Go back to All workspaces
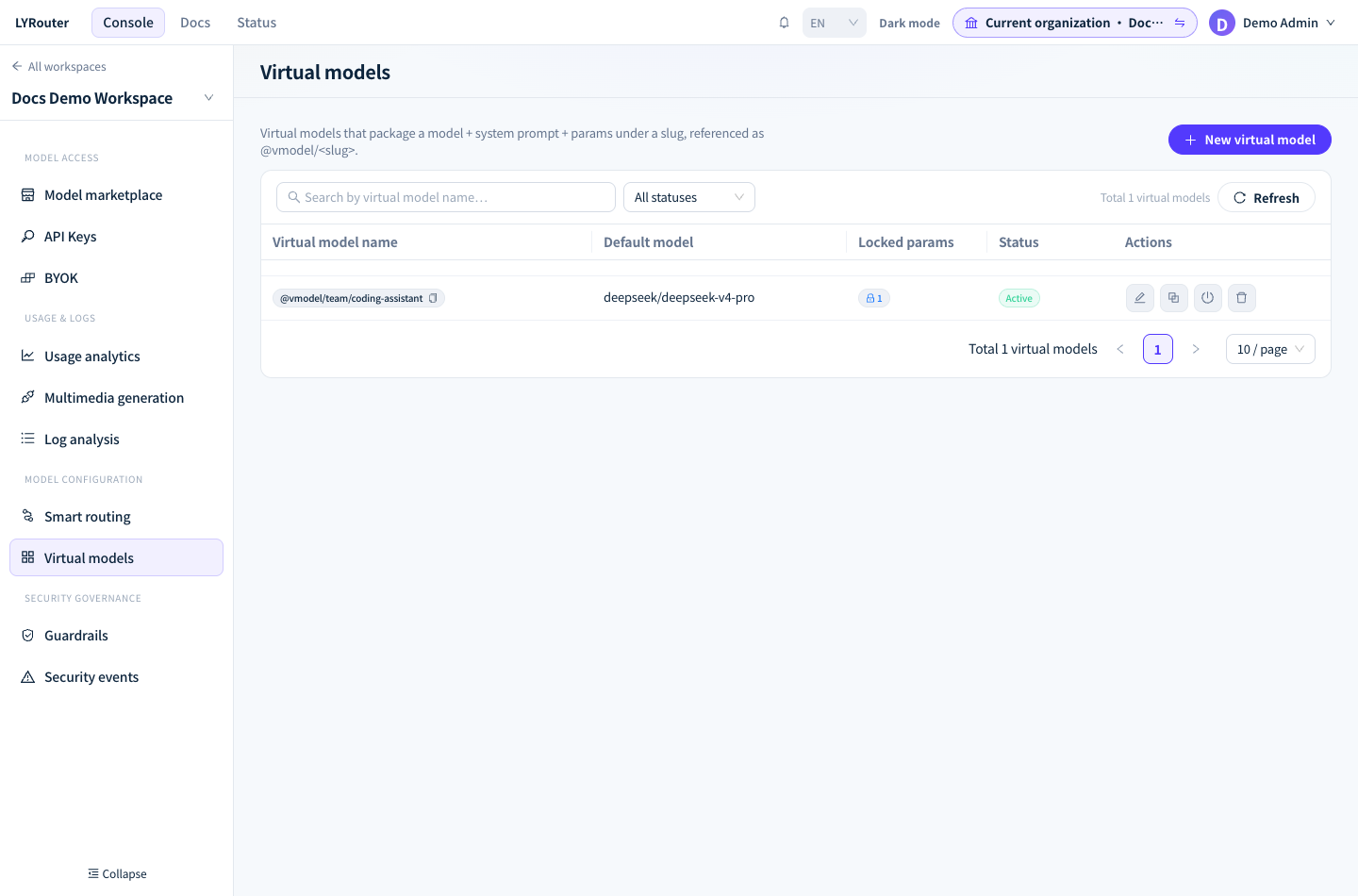 click(58, 66)
